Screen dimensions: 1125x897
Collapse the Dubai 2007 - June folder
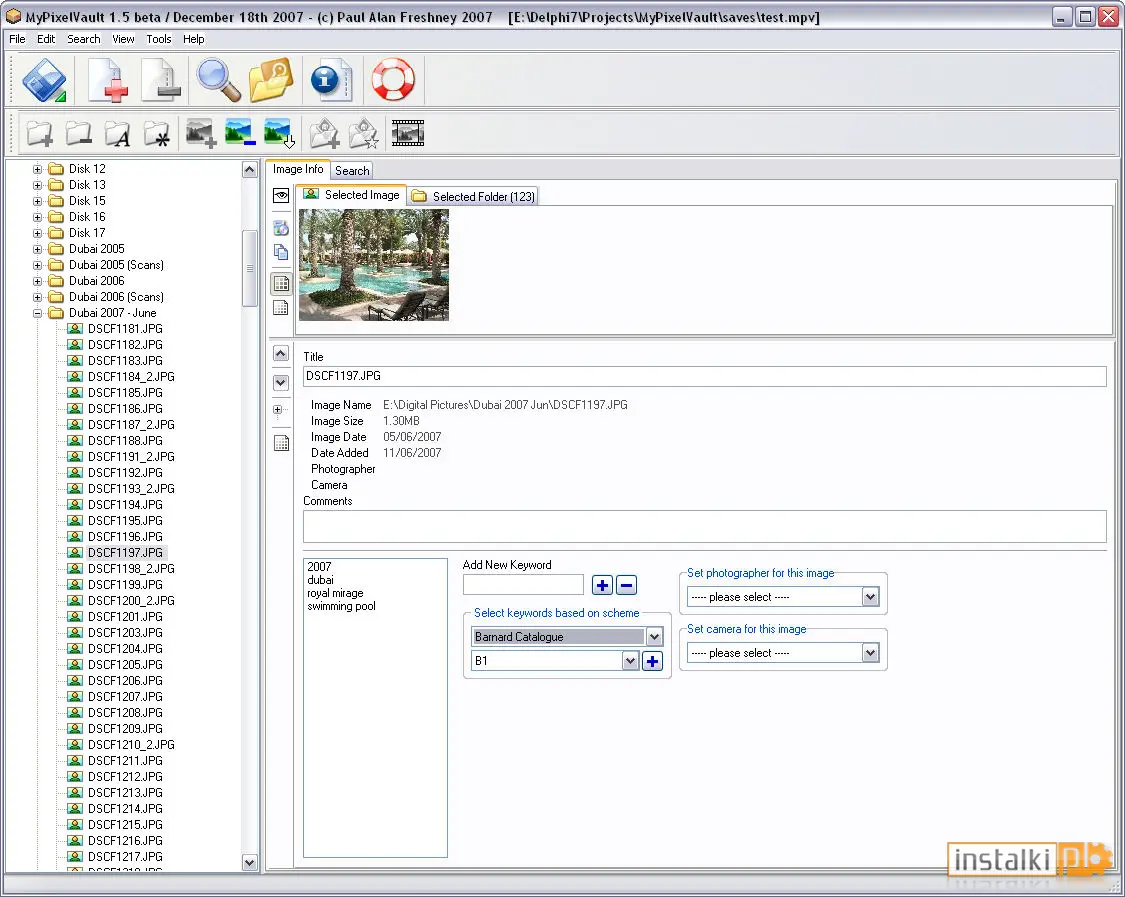pos(37,313)
